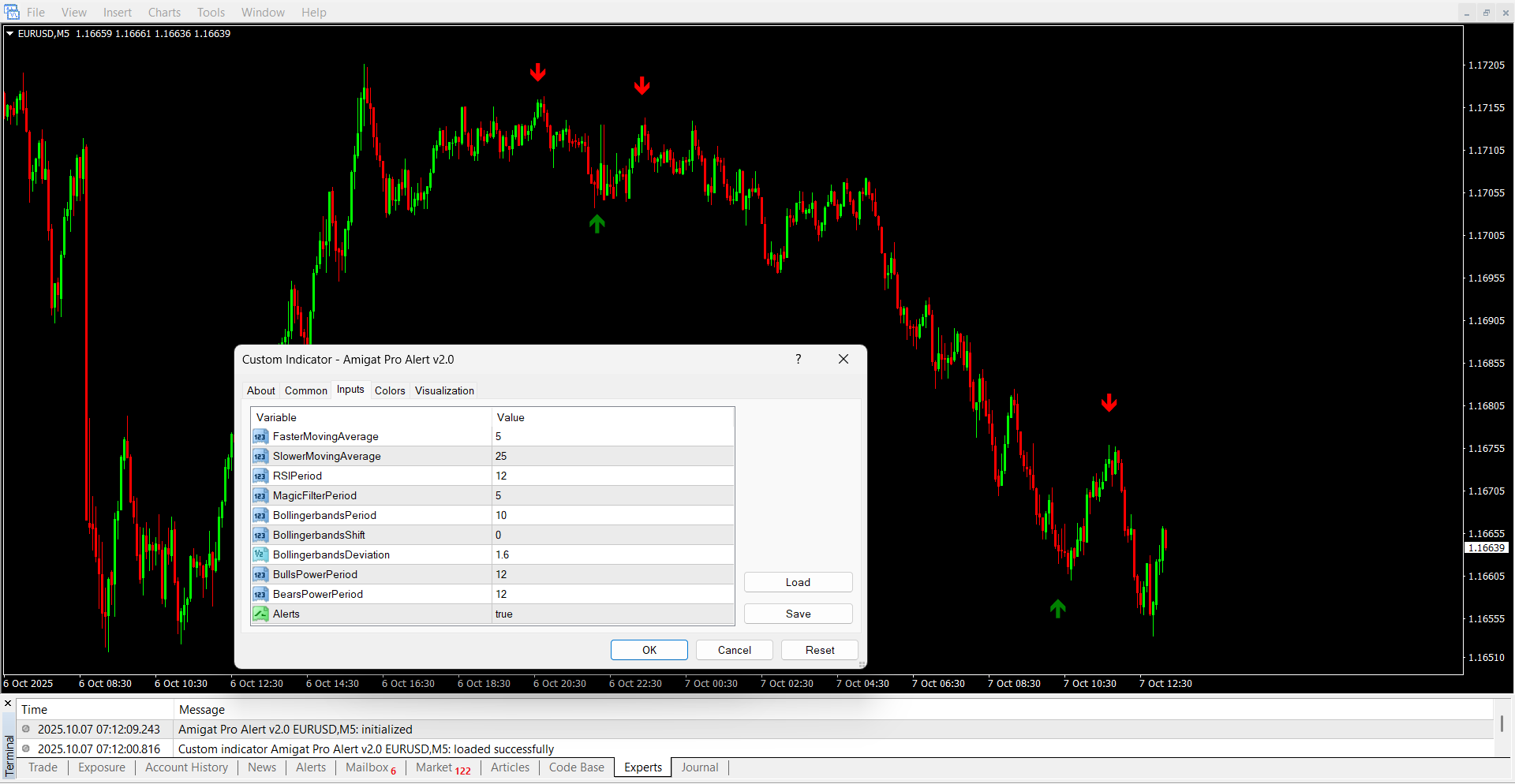Close the Terminal panel with X icon
The image size is (1515, 784).
[x=8, y=704]
